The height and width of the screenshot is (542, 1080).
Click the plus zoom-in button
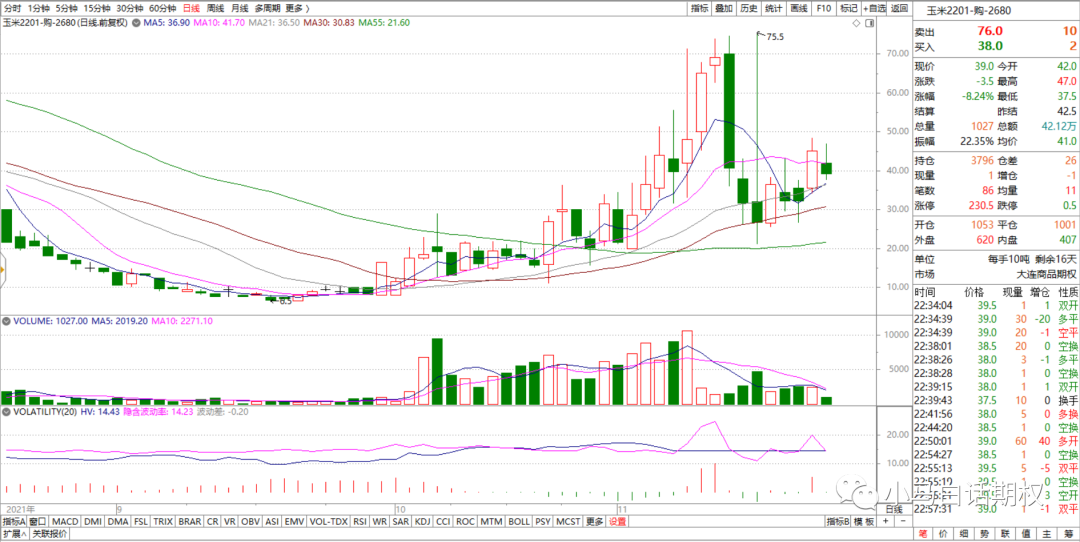[884, 521]
